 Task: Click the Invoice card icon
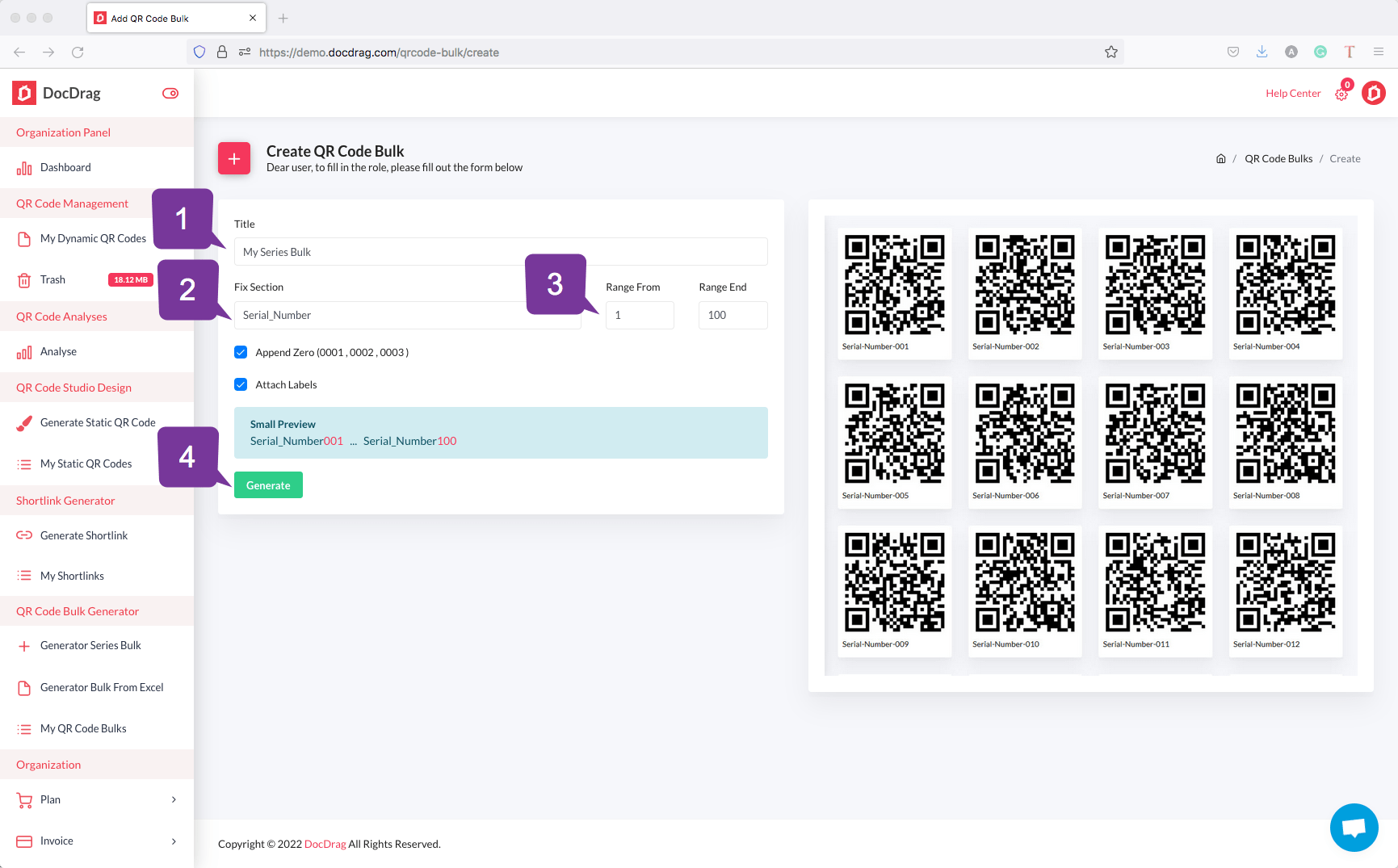[24, 841]
